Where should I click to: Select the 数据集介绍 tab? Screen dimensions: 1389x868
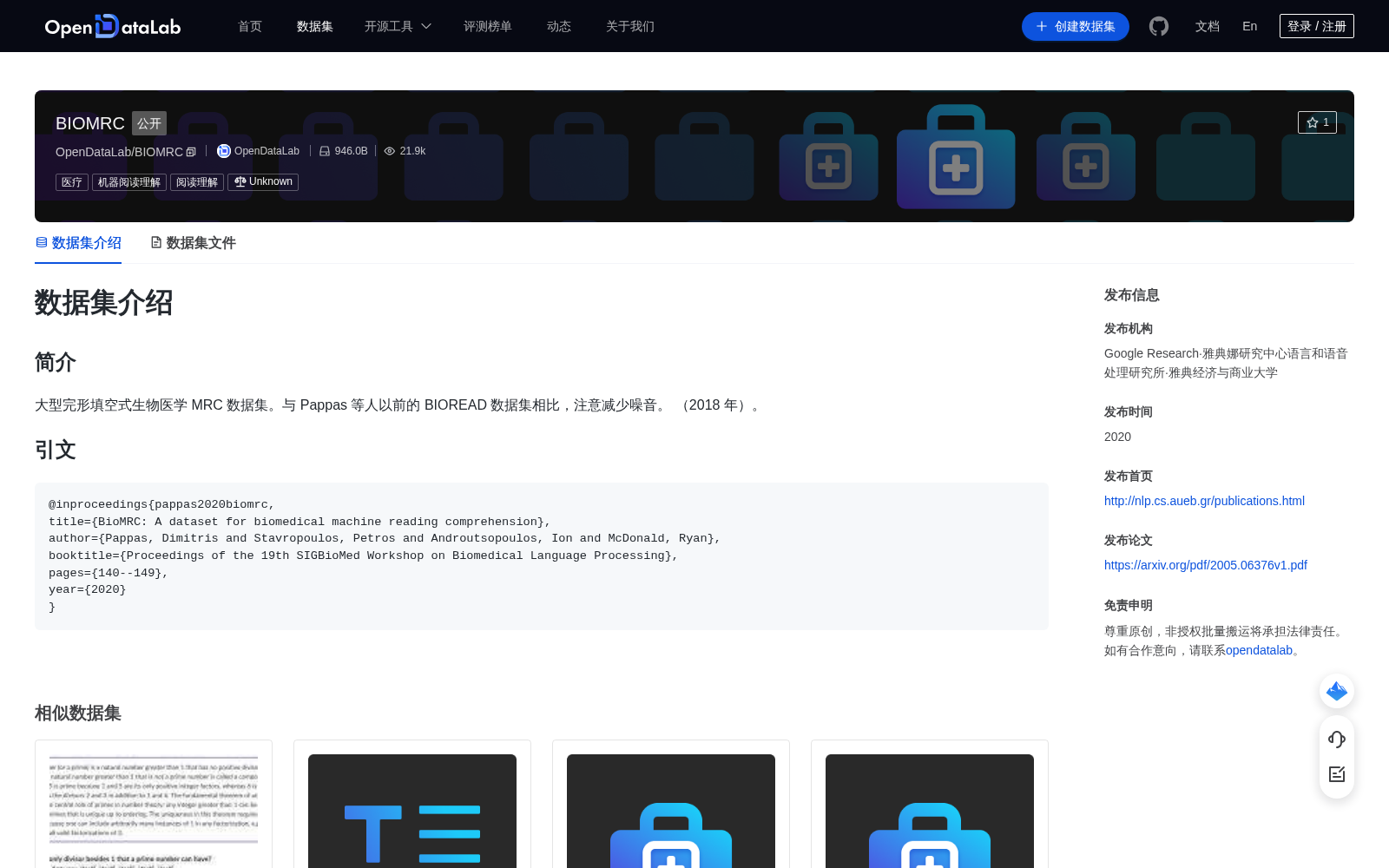(x=78, y=243)
